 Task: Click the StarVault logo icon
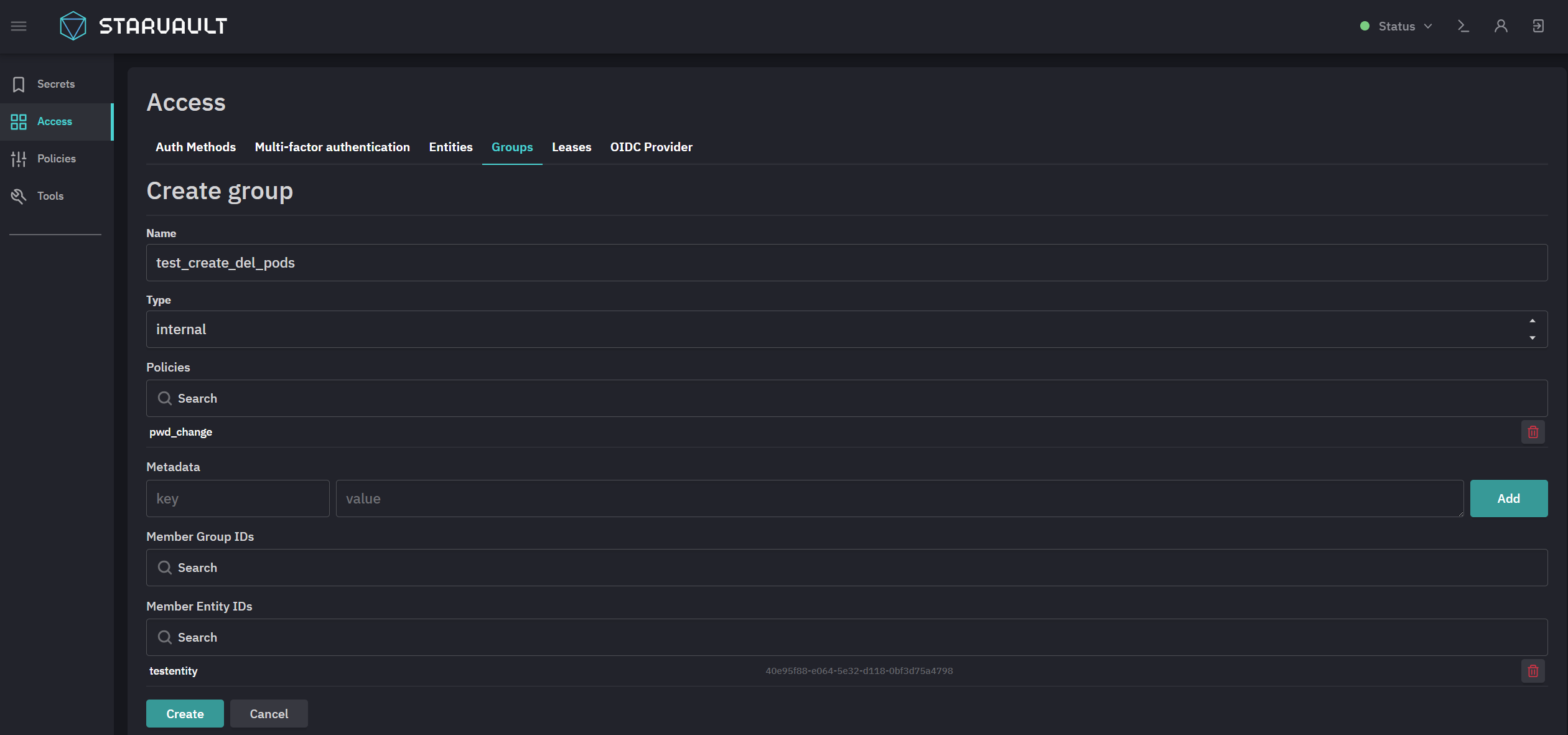[73, 26]
